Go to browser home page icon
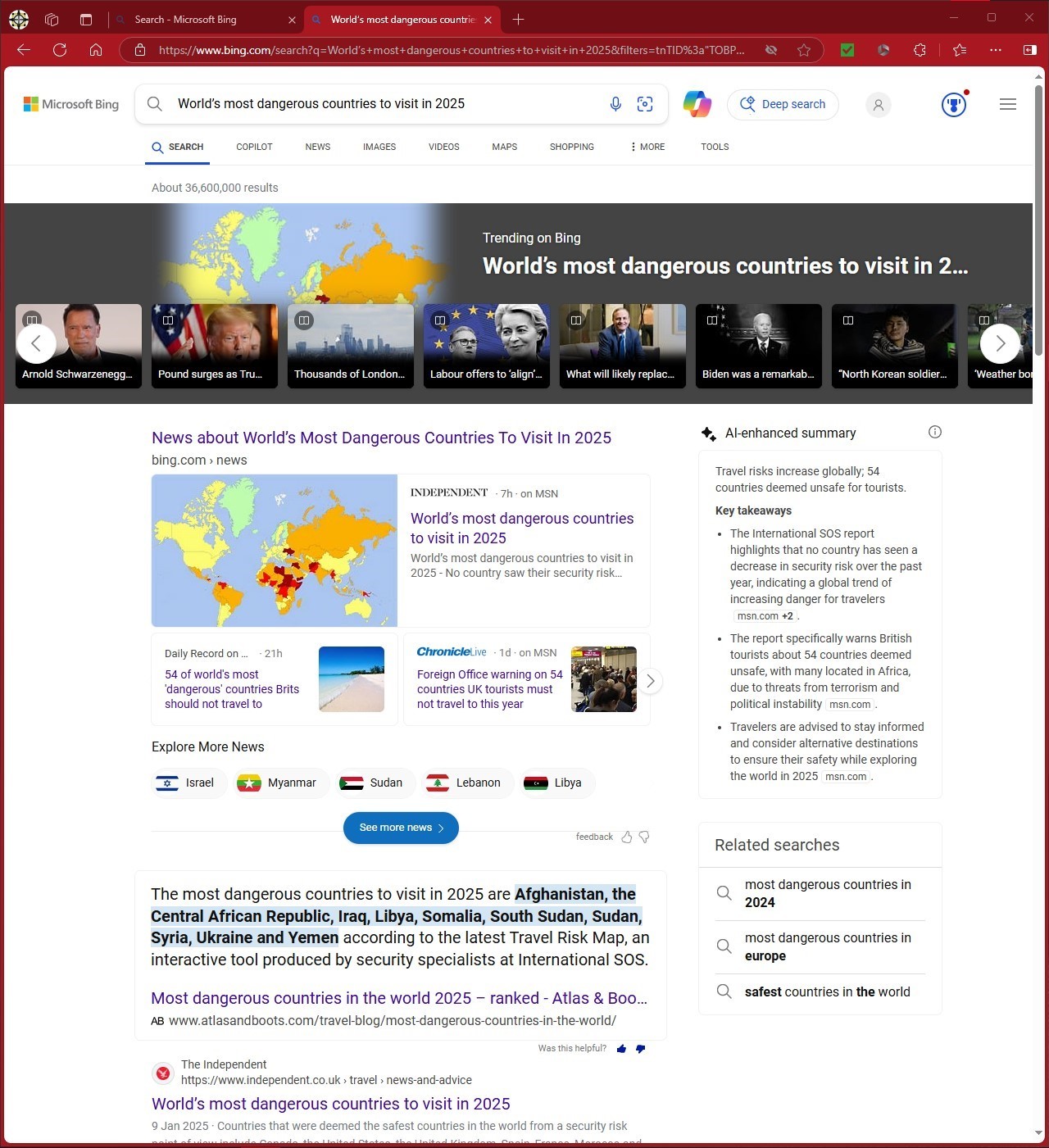 96,50
